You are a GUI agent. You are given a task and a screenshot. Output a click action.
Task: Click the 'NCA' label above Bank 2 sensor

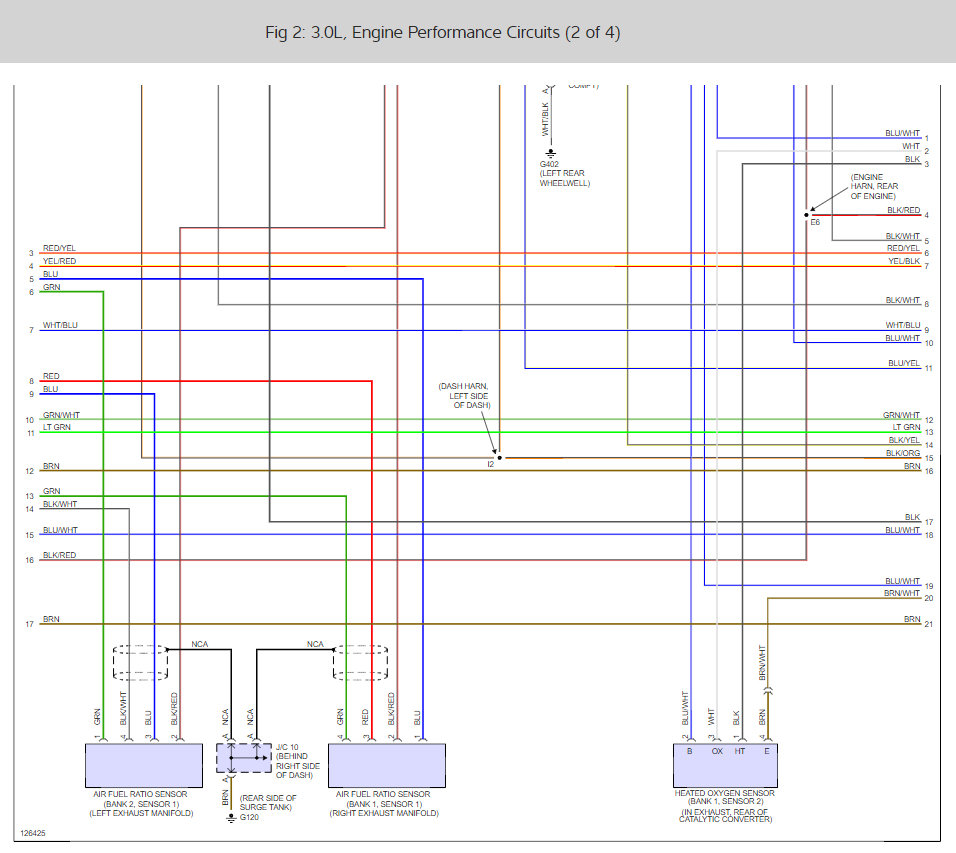200,644
